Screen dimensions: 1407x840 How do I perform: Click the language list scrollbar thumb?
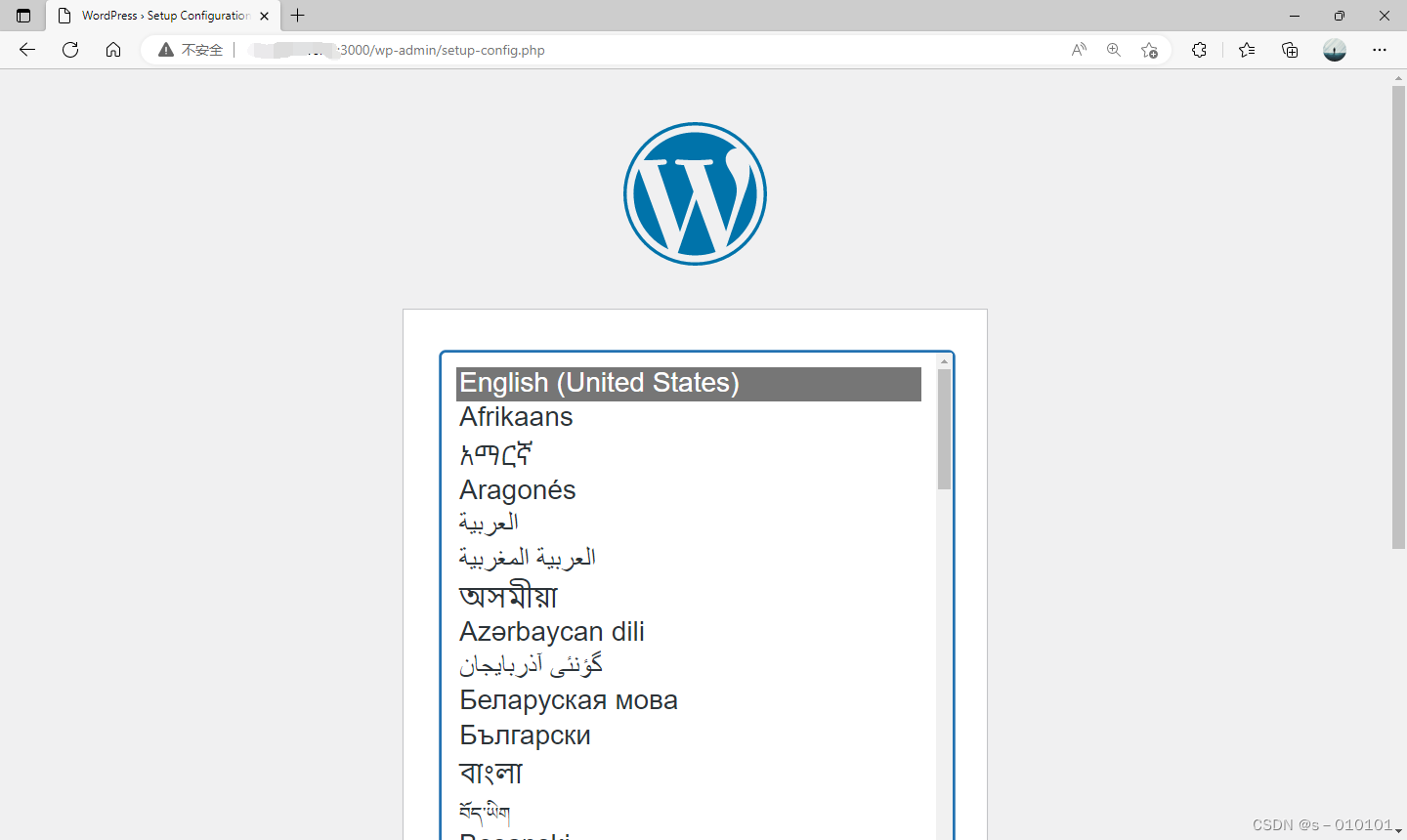944,430
